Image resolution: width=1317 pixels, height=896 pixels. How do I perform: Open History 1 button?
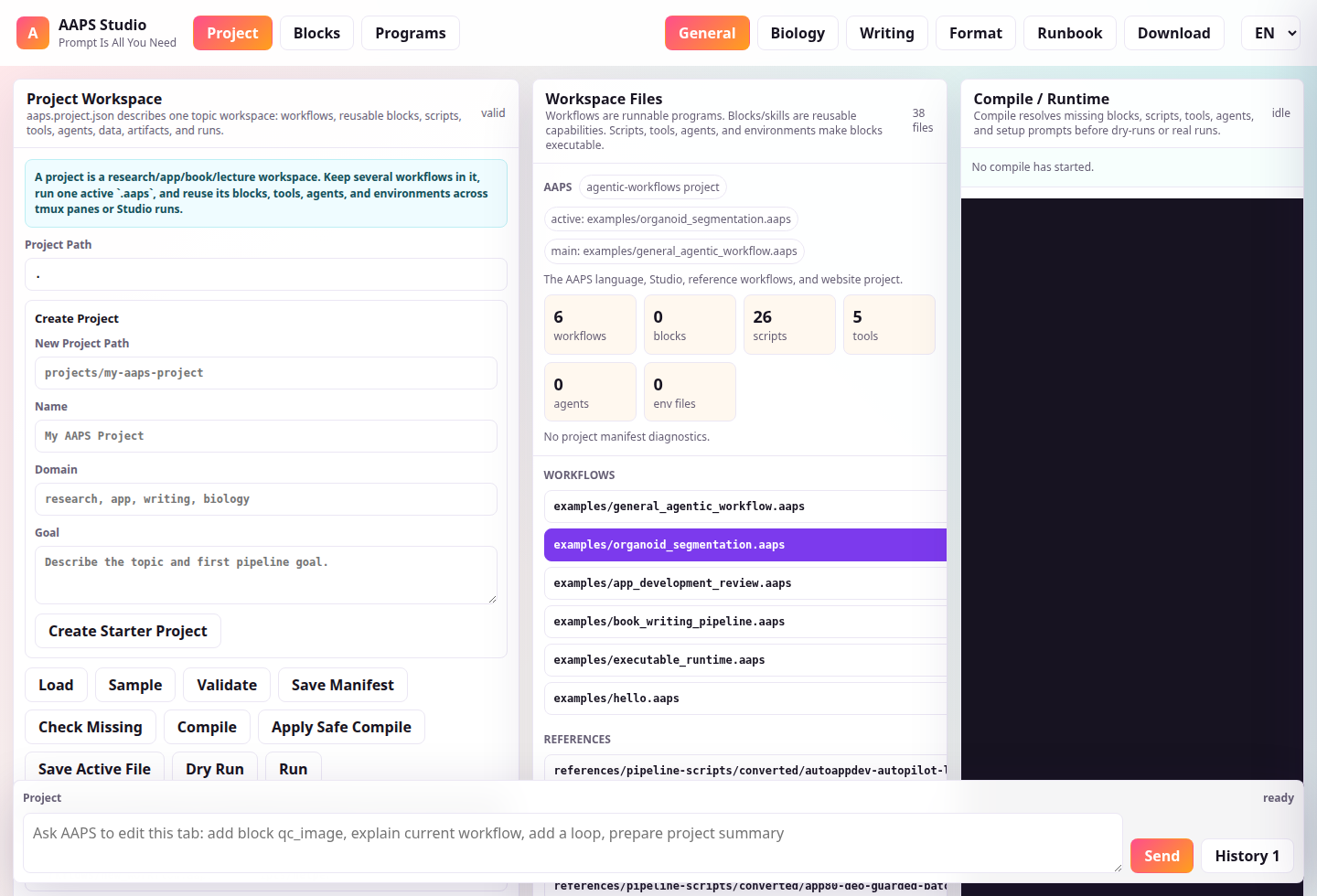coord(1247,856)
